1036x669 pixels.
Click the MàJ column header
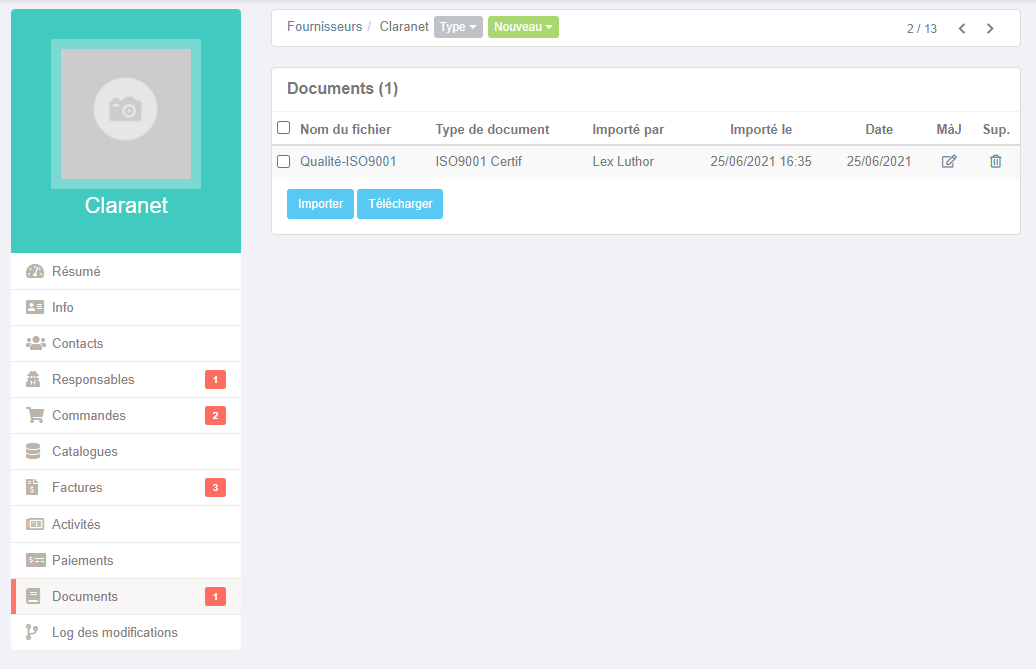click(949, 129)
